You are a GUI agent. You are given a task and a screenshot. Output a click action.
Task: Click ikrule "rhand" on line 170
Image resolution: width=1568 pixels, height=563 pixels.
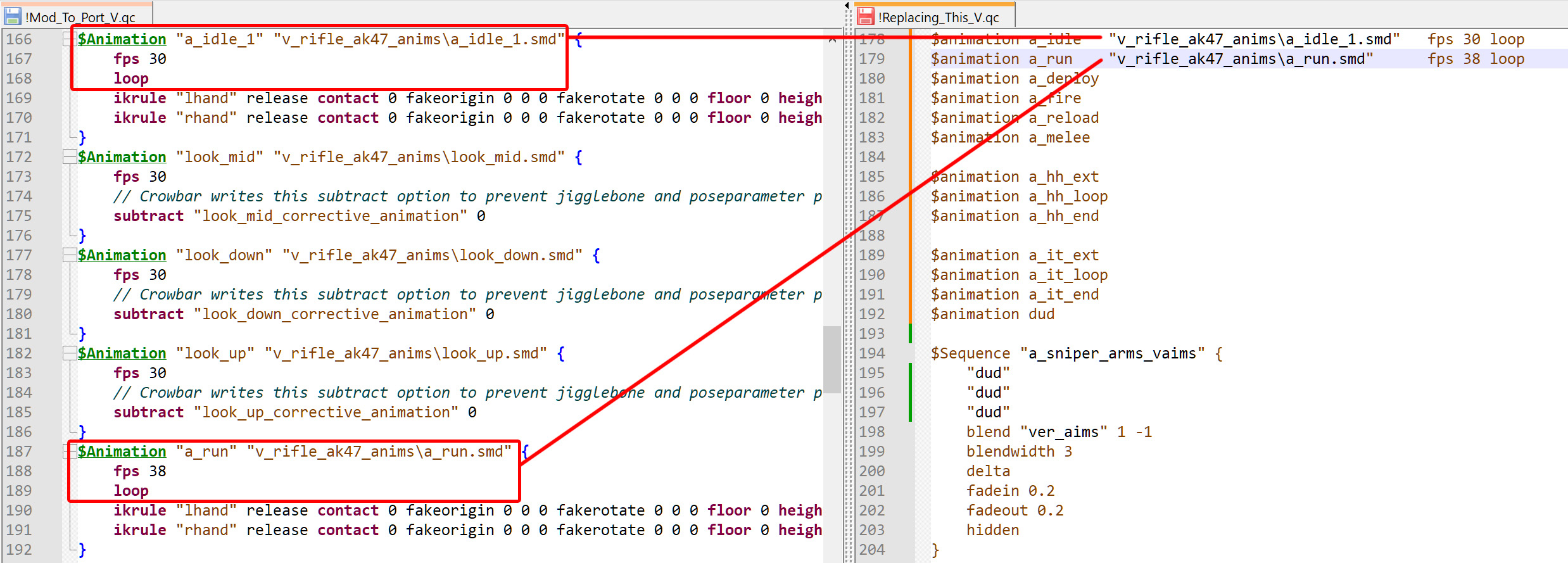(x=175, y=118)
